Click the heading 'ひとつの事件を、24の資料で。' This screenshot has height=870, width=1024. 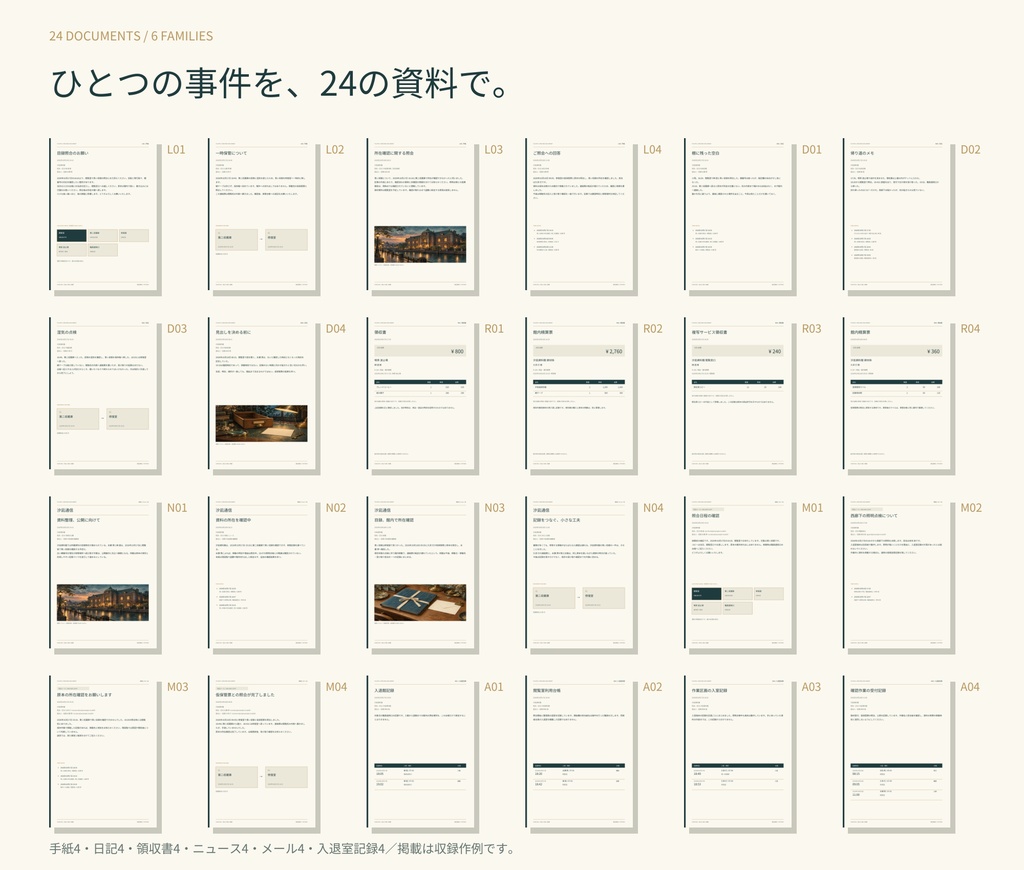[280, 84]
